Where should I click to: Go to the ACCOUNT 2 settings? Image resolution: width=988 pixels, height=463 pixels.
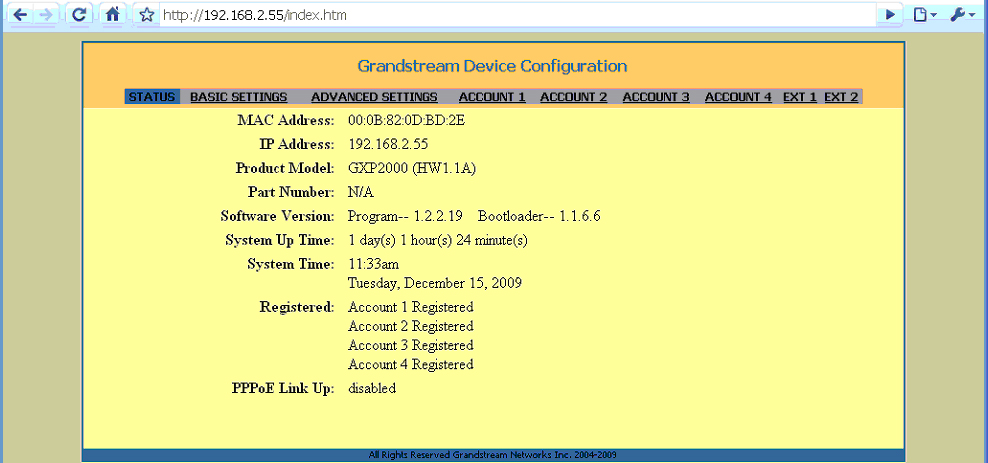click(574, 97)
